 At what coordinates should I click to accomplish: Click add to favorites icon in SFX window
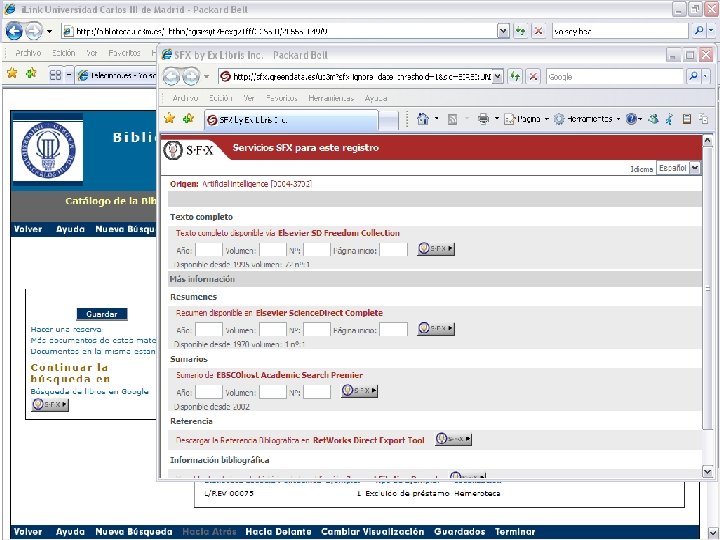pyautogui.click(x=188, y=118)
